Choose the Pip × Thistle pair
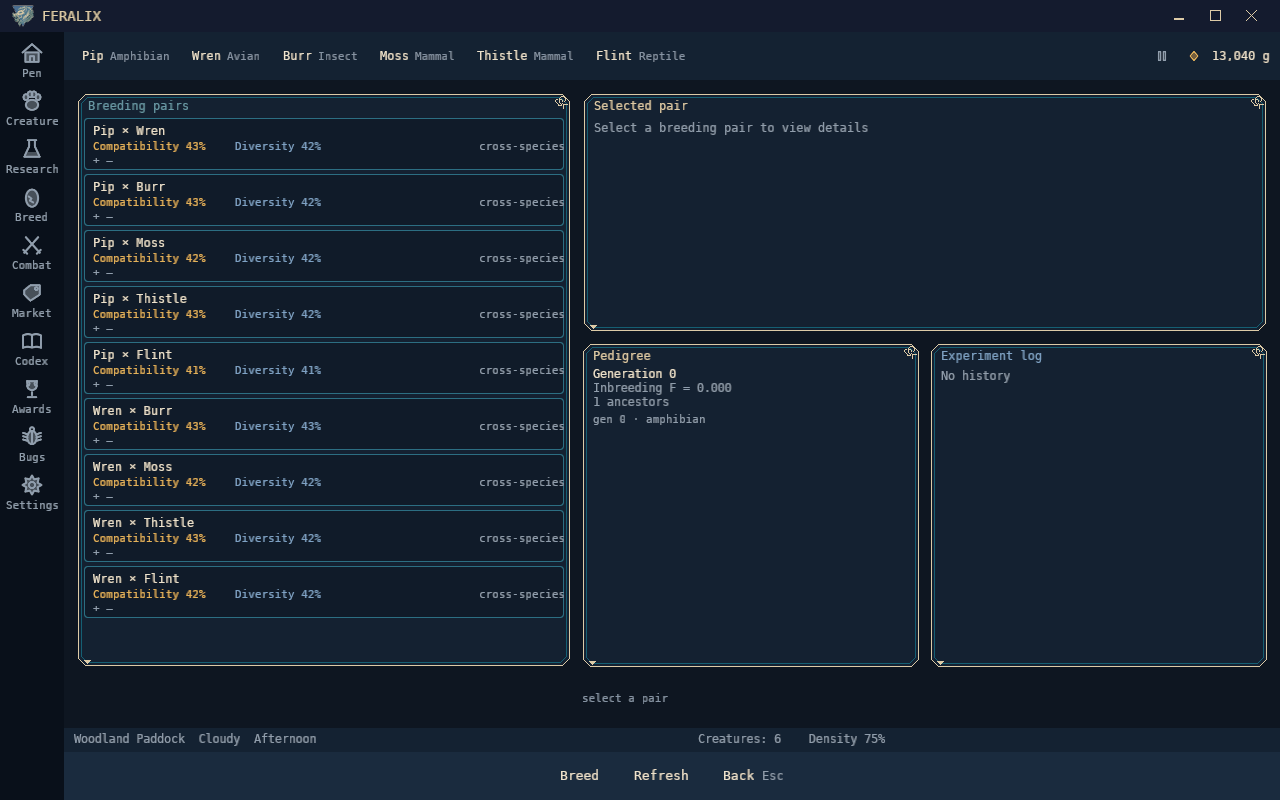1280x800 pixels. click(x=324, y=313)
